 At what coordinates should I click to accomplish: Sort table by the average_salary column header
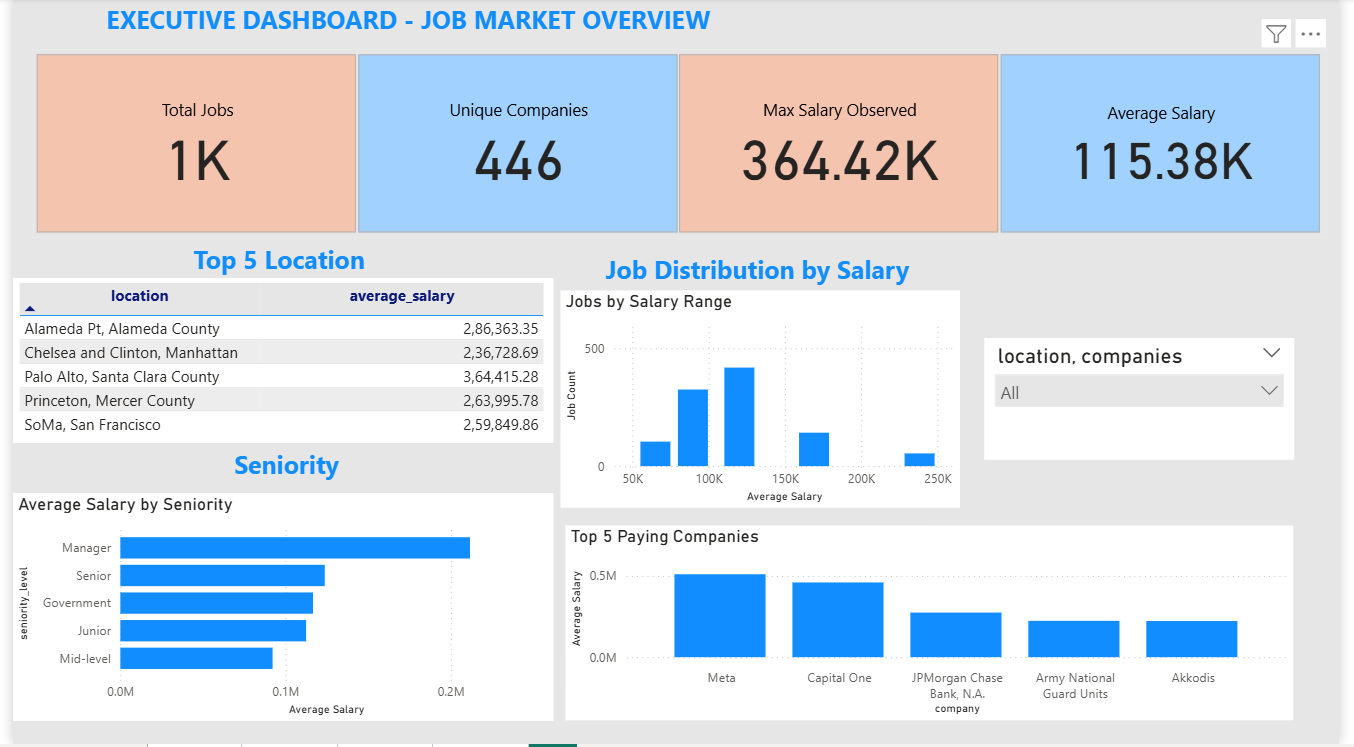401,295
